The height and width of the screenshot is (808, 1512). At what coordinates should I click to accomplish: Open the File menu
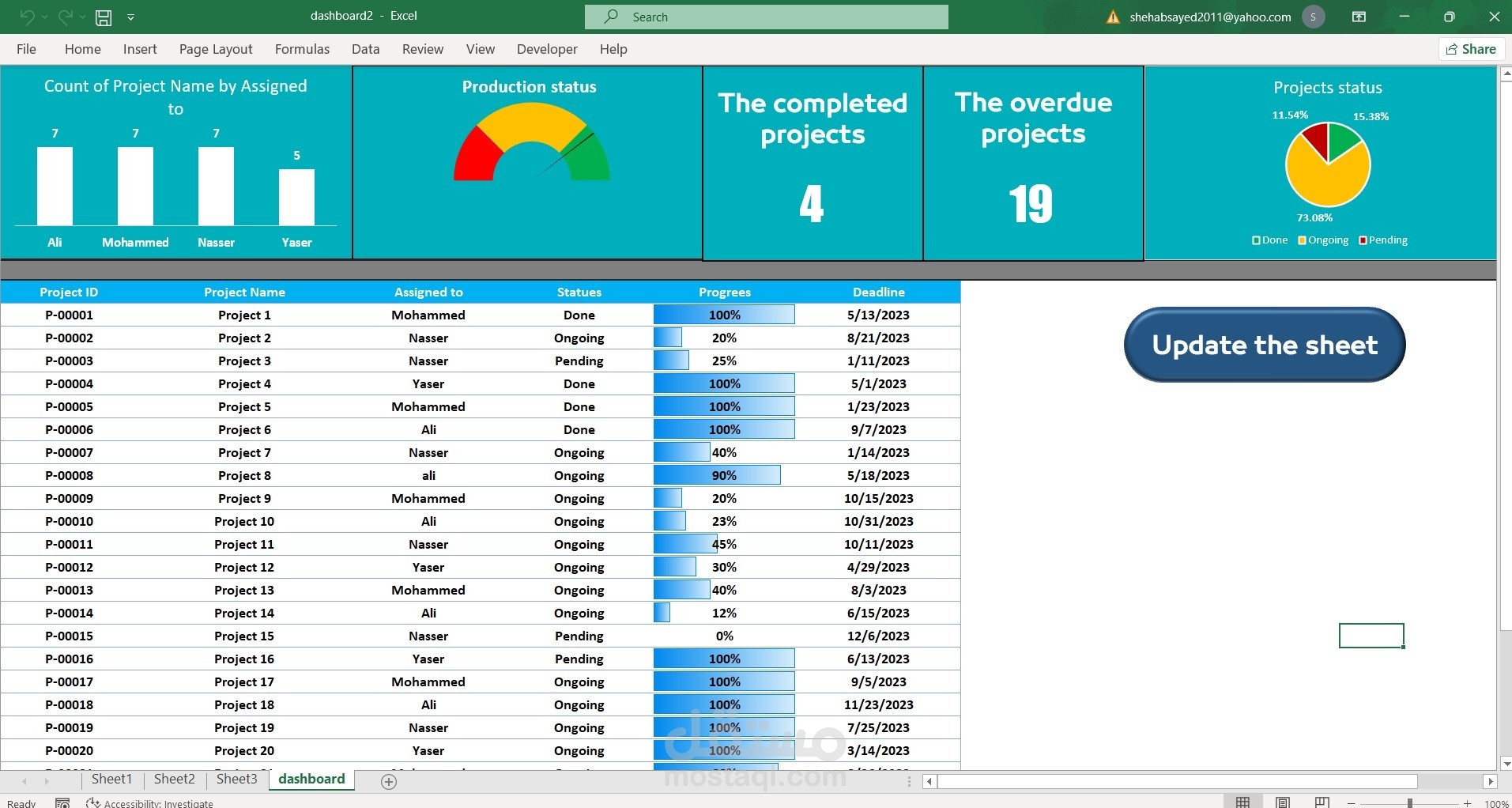(26, 49)
